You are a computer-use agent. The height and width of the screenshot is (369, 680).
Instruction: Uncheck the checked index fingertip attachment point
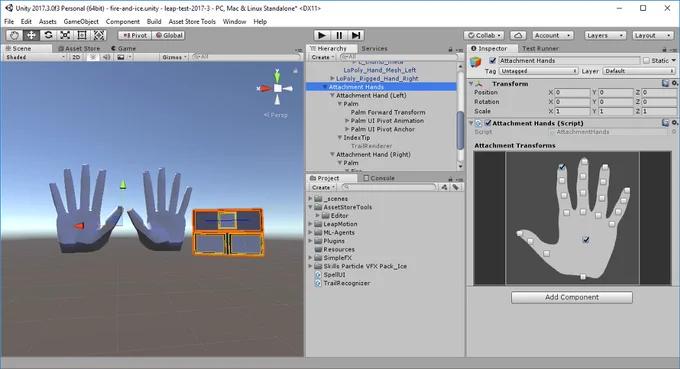pos(562,167)
